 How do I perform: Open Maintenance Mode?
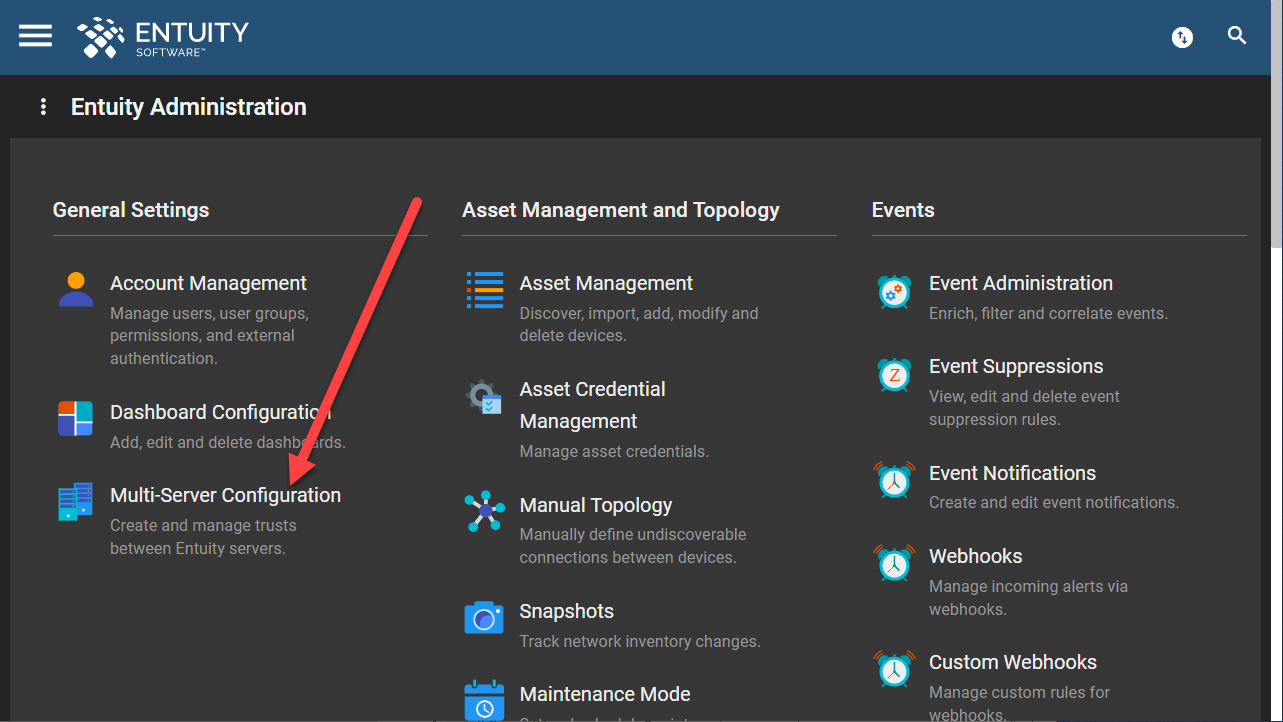(x=605, y=694)
